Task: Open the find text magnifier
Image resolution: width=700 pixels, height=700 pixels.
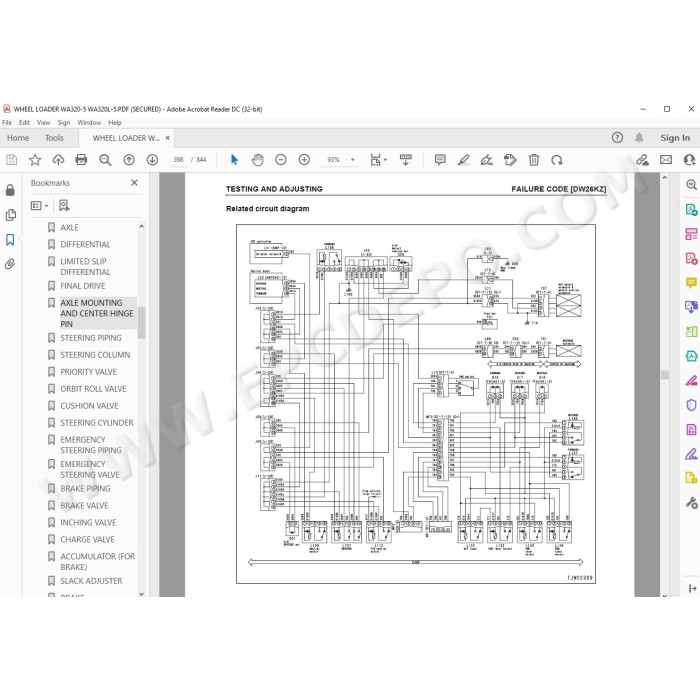Action: (x=105, y=160)
